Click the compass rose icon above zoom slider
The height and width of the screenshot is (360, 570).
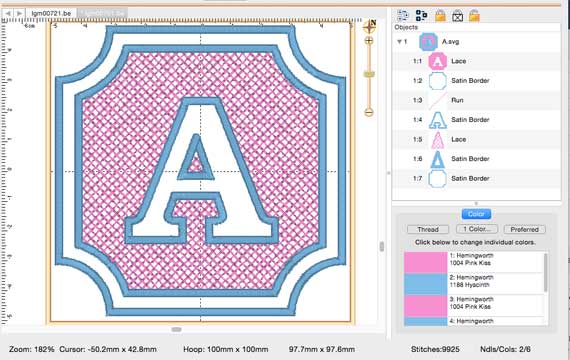click(369, 26)
